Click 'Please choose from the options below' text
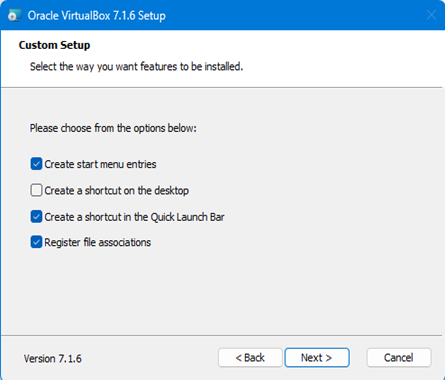 (113, 128)
